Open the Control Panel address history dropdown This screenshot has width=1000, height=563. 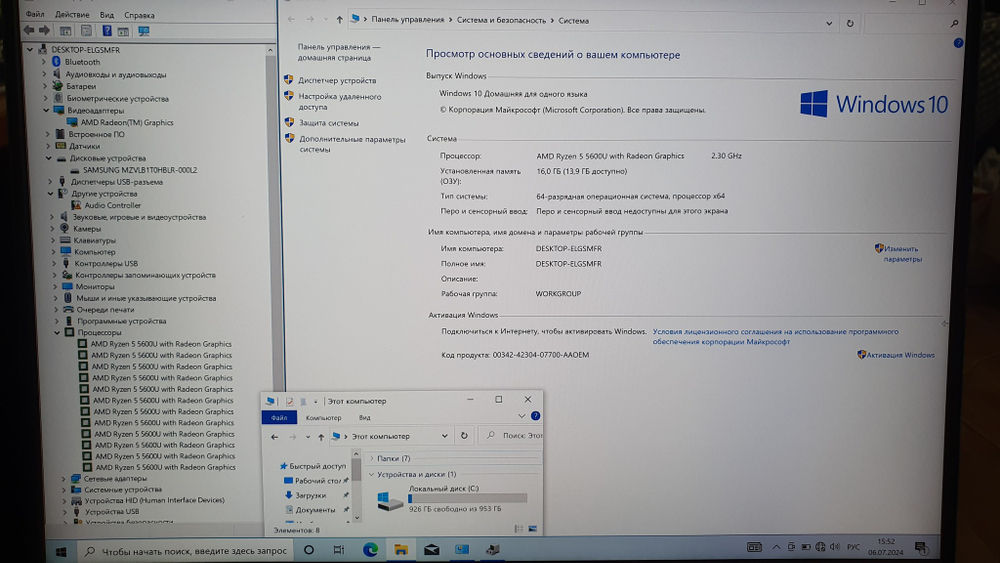click(829, 23)
